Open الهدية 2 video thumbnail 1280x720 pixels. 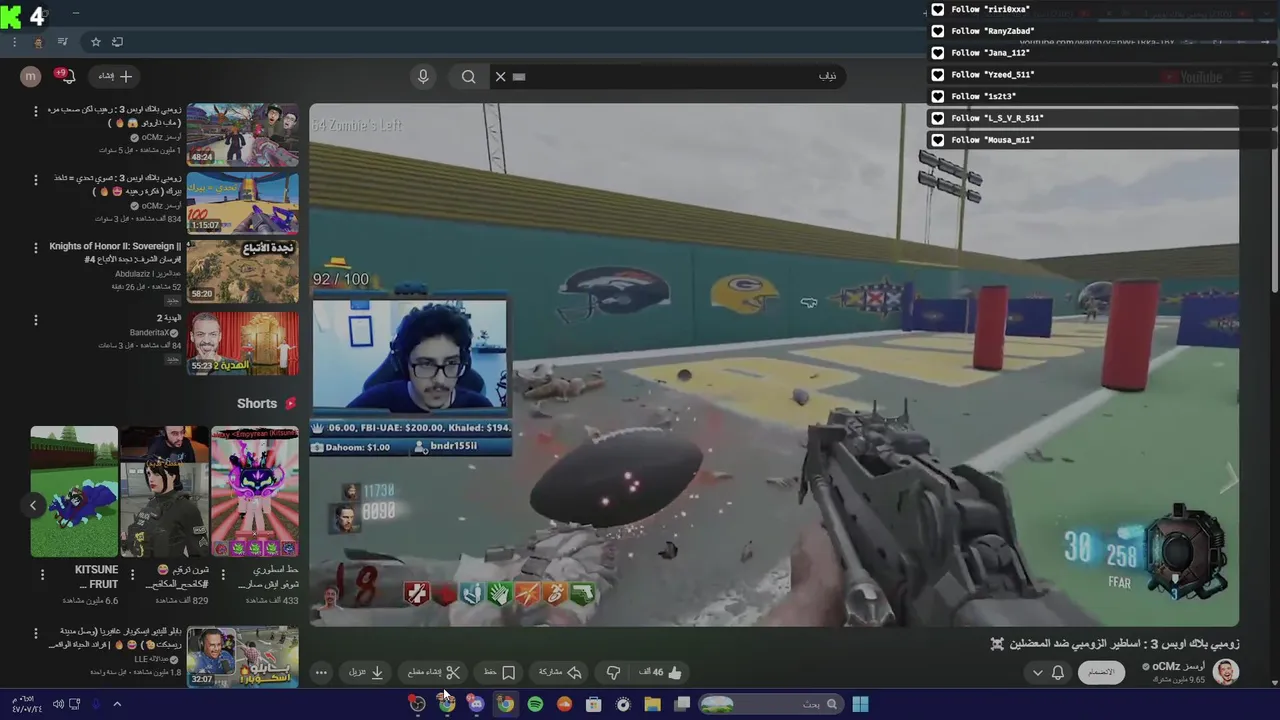click(x=242, y=343)
